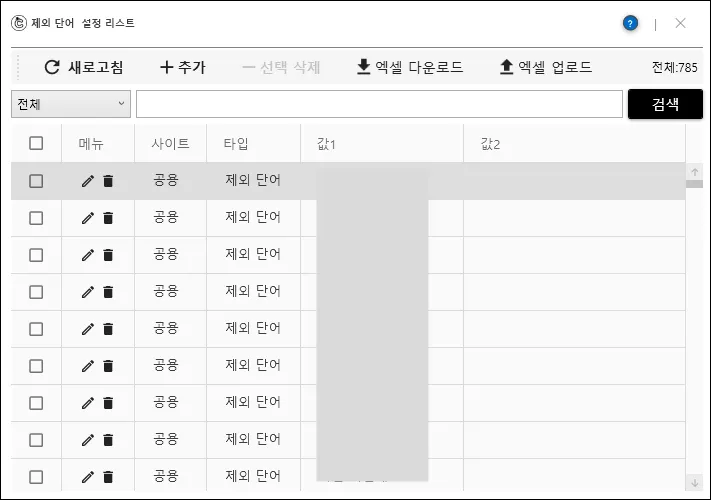Click the pencil edit icon in first row
This screenshot has height=500, width=711.
click(88, 181)
